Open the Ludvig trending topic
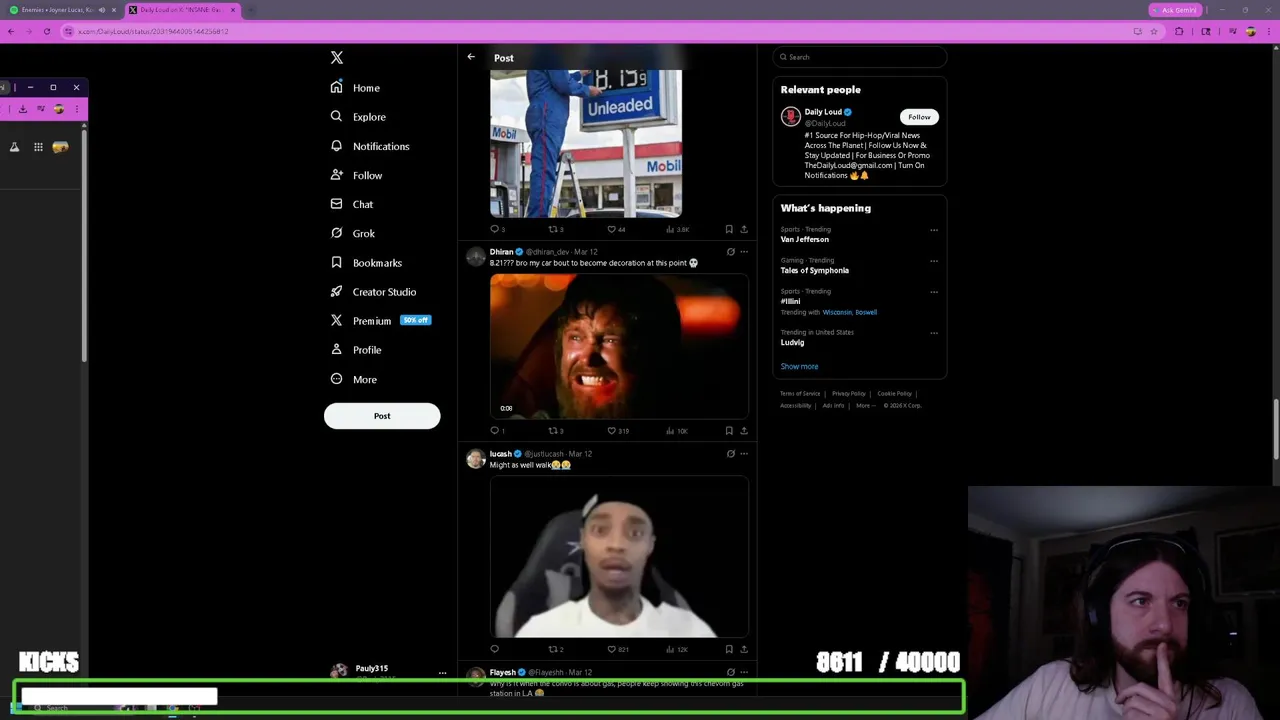The image size is (1280, 720). [x=792, y=343]
